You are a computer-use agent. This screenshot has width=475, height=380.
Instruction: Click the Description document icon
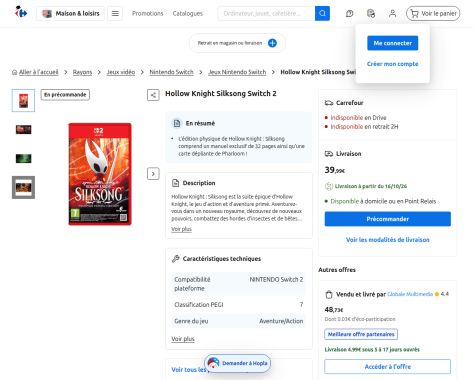click(x=175, y=183)
